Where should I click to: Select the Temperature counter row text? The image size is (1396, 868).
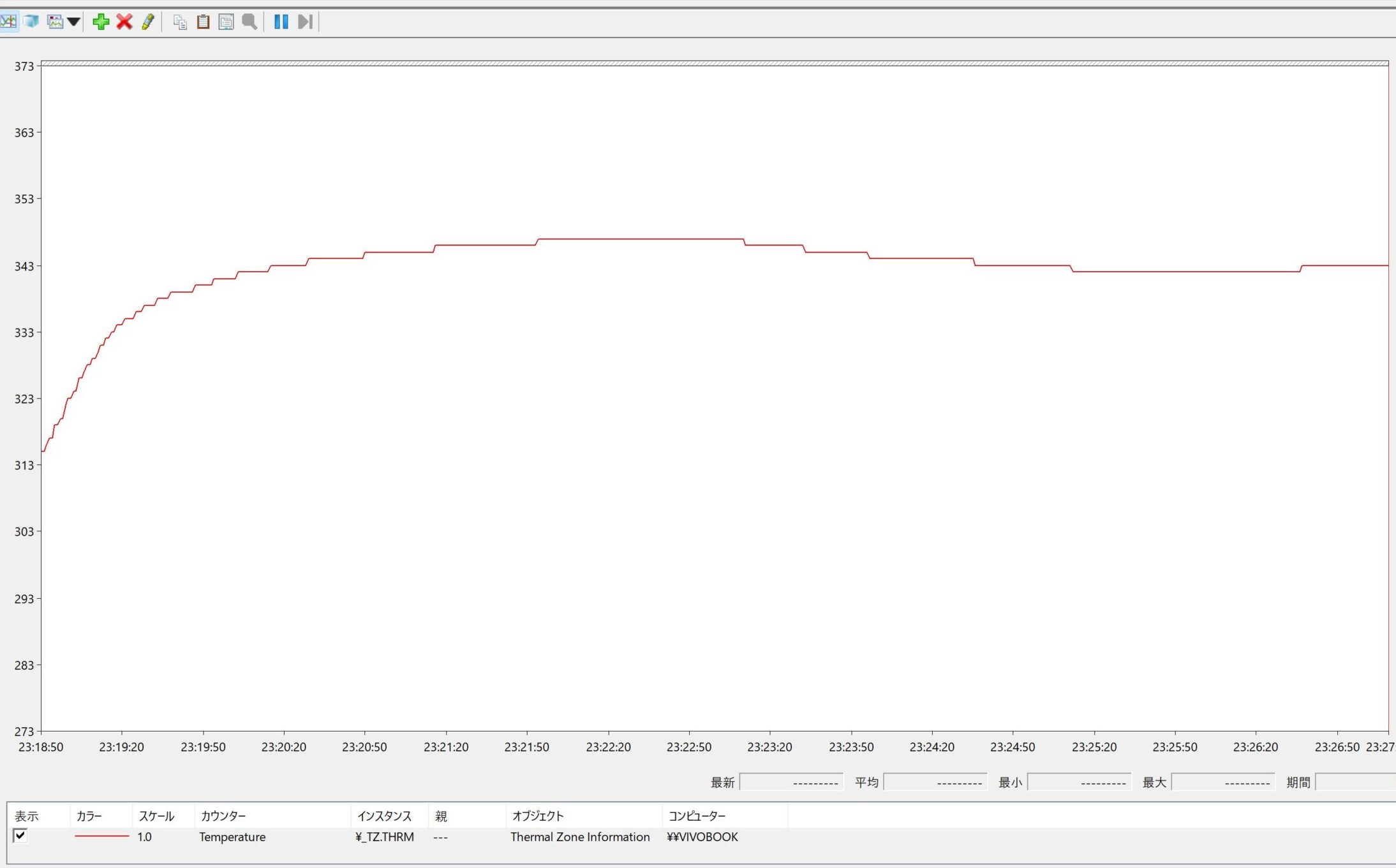232,837
